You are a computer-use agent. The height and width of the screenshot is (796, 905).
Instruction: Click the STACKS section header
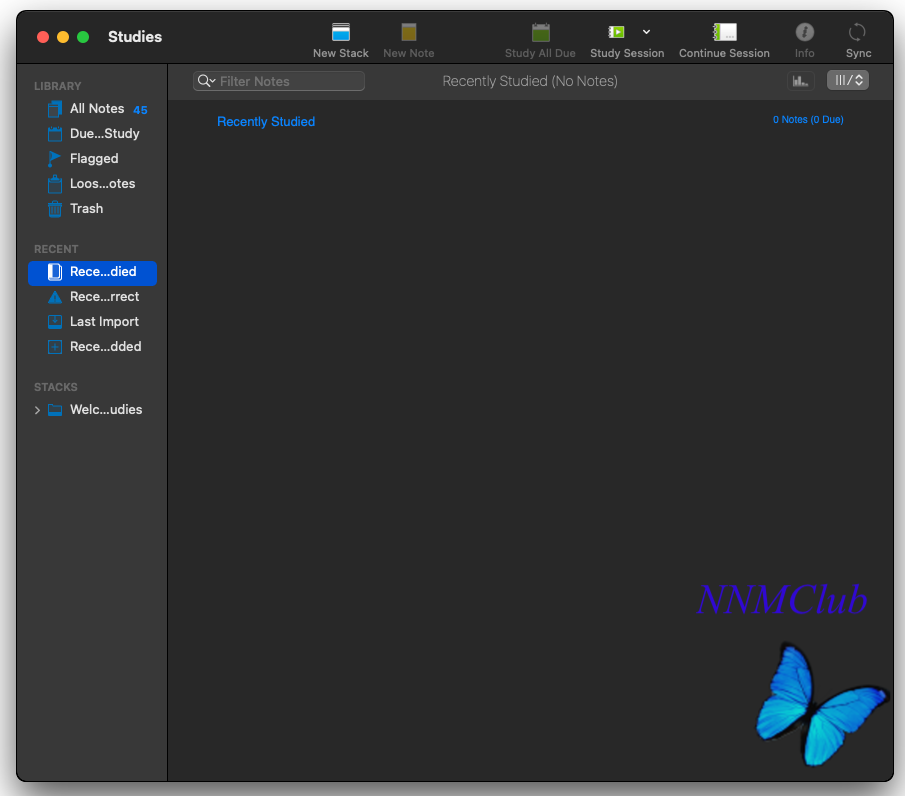[x=55, y=387]
